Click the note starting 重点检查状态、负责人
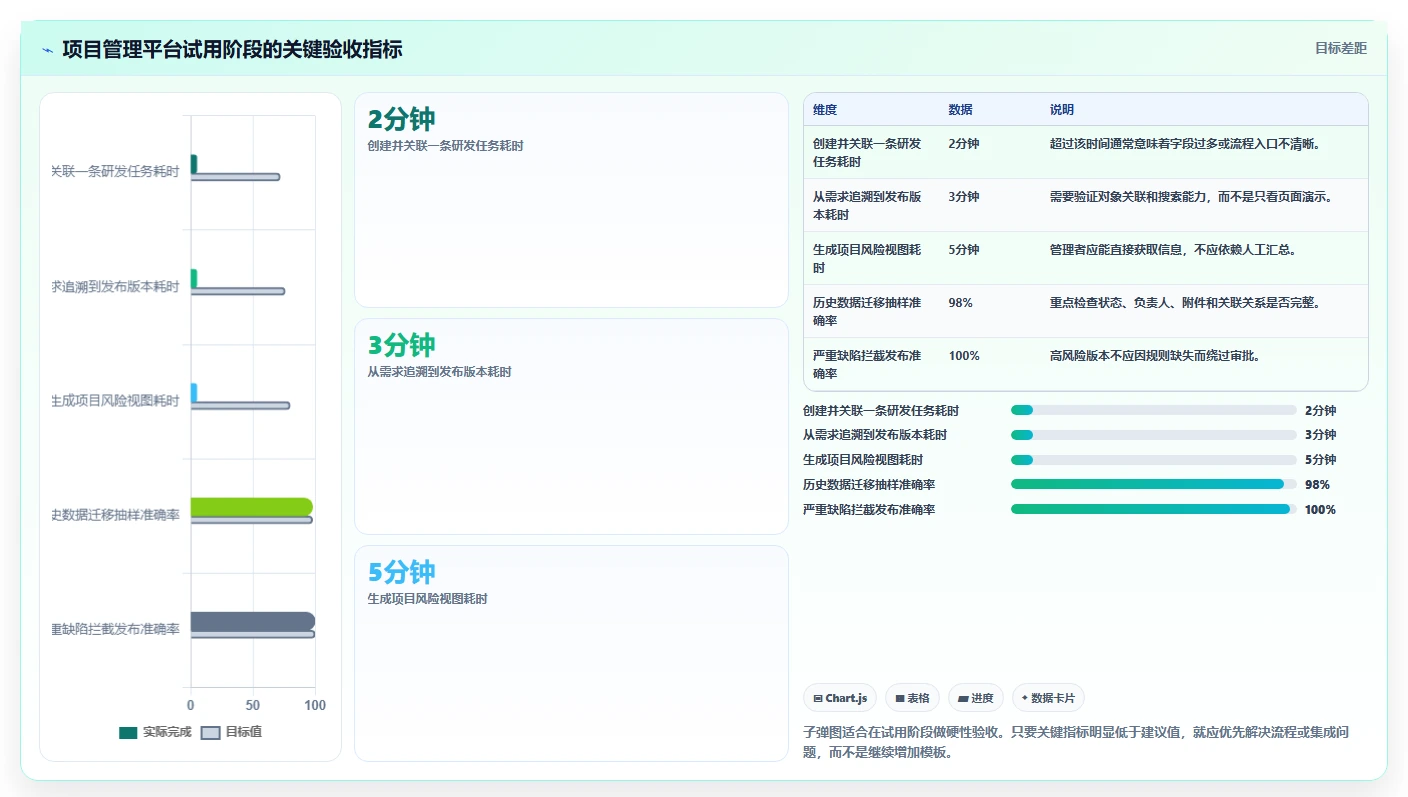The image size is (1408, 797). 1186,302
